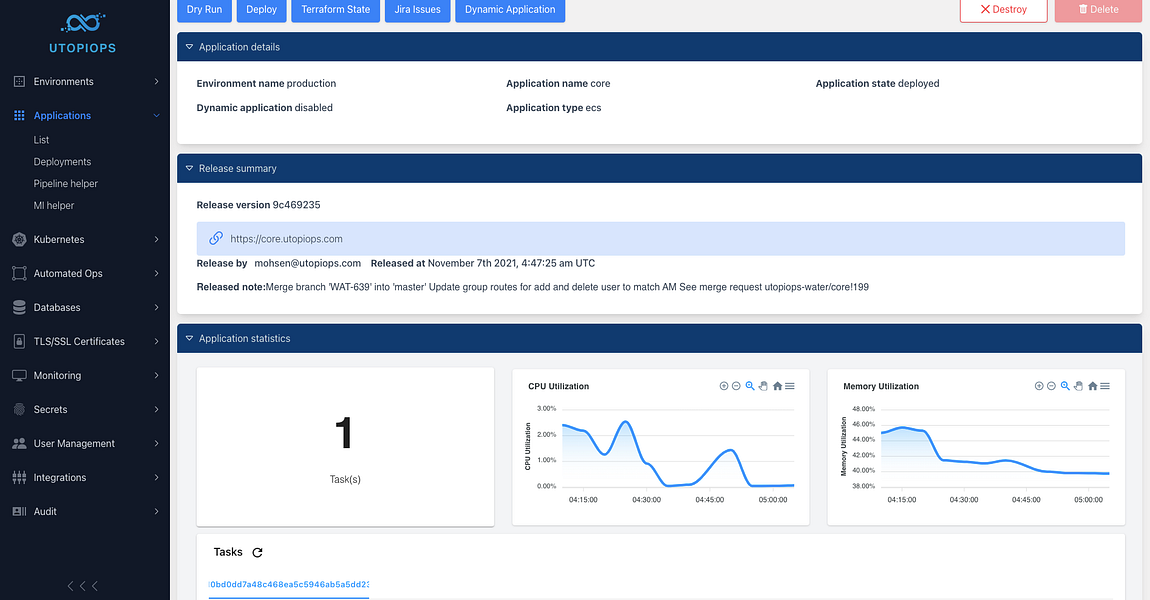Click the release version 9c469235 text
The image size is (1150, 600).
pos(296,205)
